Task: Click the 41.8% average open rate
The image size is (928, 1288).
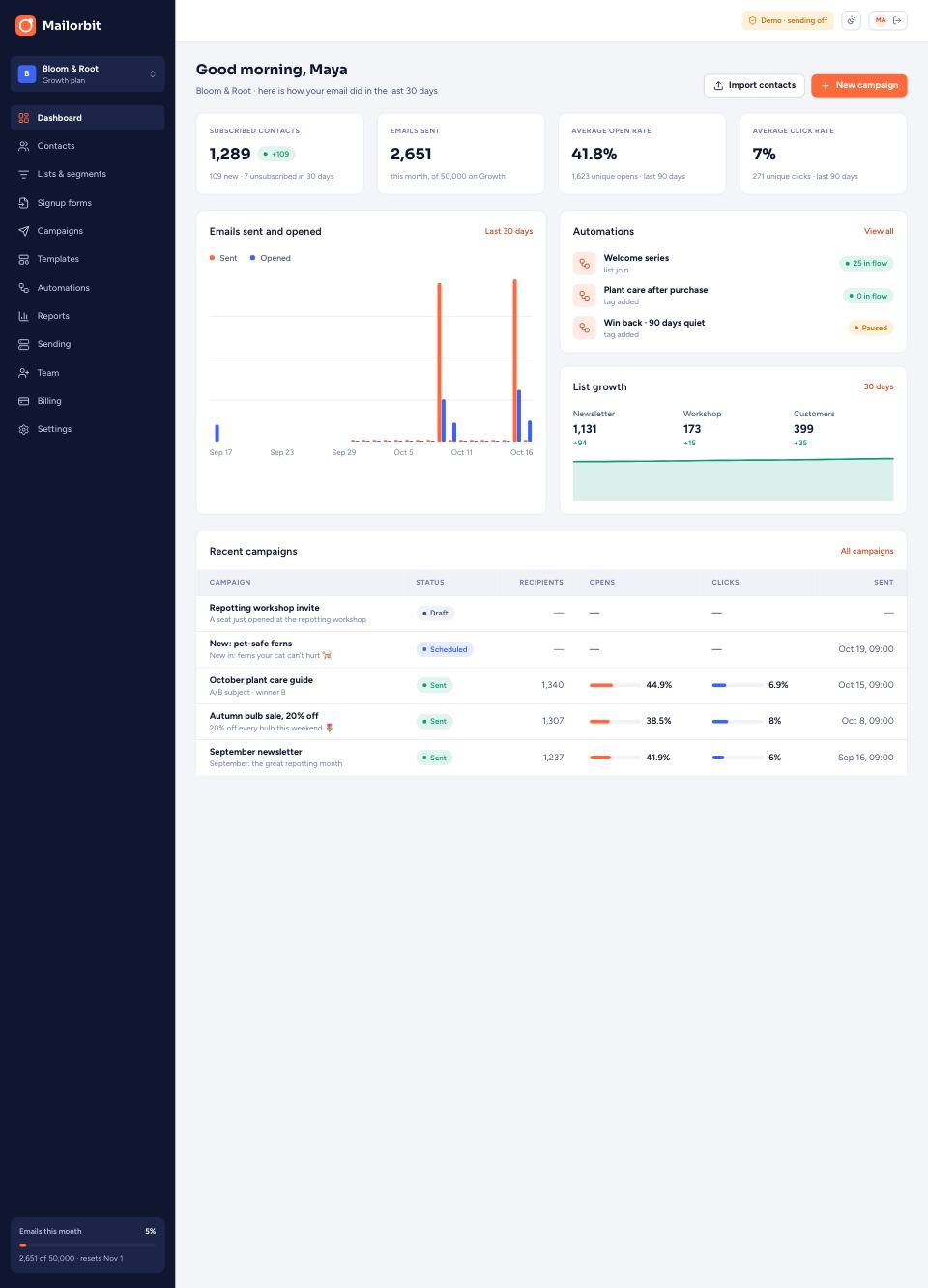Action: tap(594, 154)
